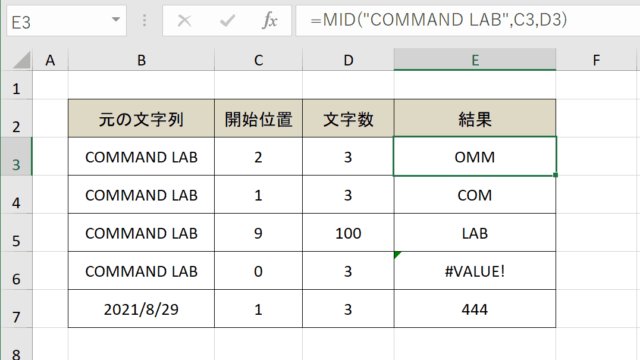The height and width of the screenshot is (360, 640).
Task: Select the cell with date 2021/8/29
Action: (141, 309)
